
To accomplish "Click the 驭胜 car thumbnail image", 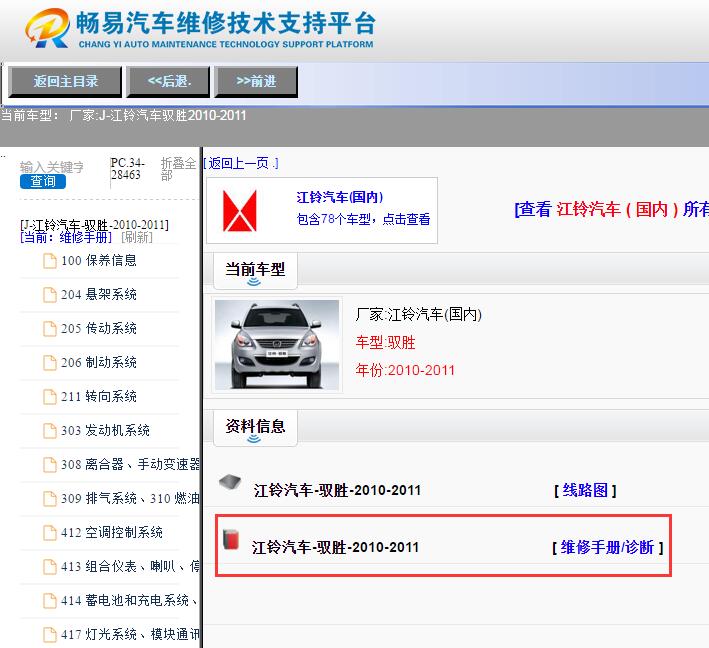I will point(277,345).
